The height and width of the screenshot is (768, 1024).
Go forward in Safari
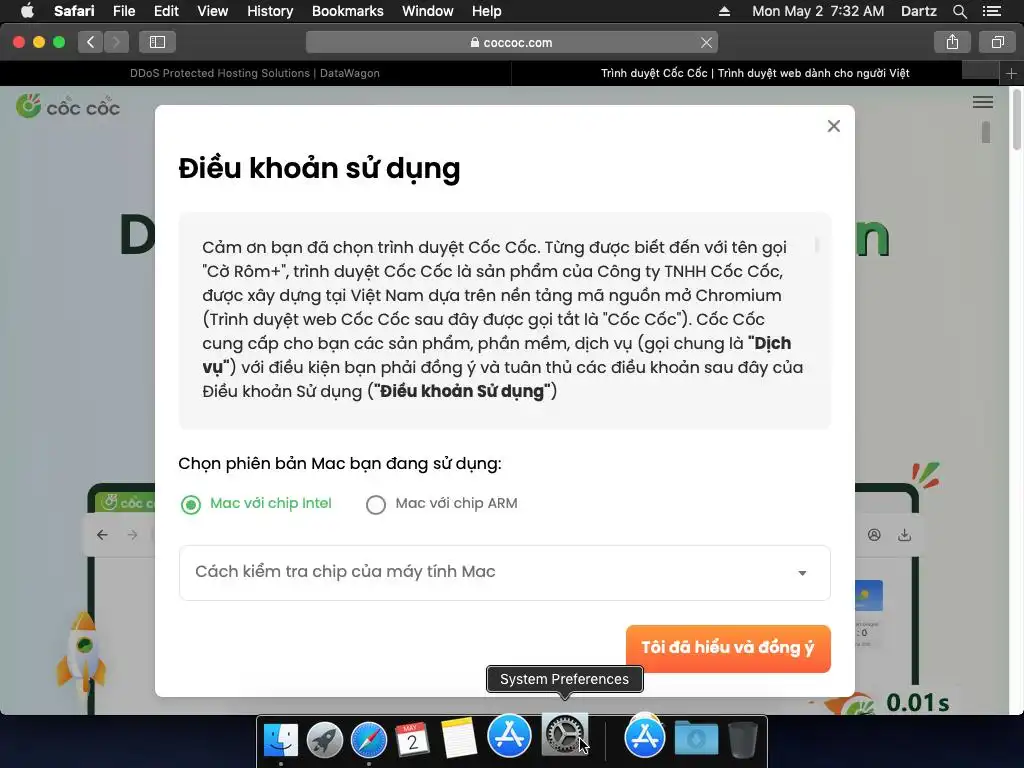[x=116, y=42]
